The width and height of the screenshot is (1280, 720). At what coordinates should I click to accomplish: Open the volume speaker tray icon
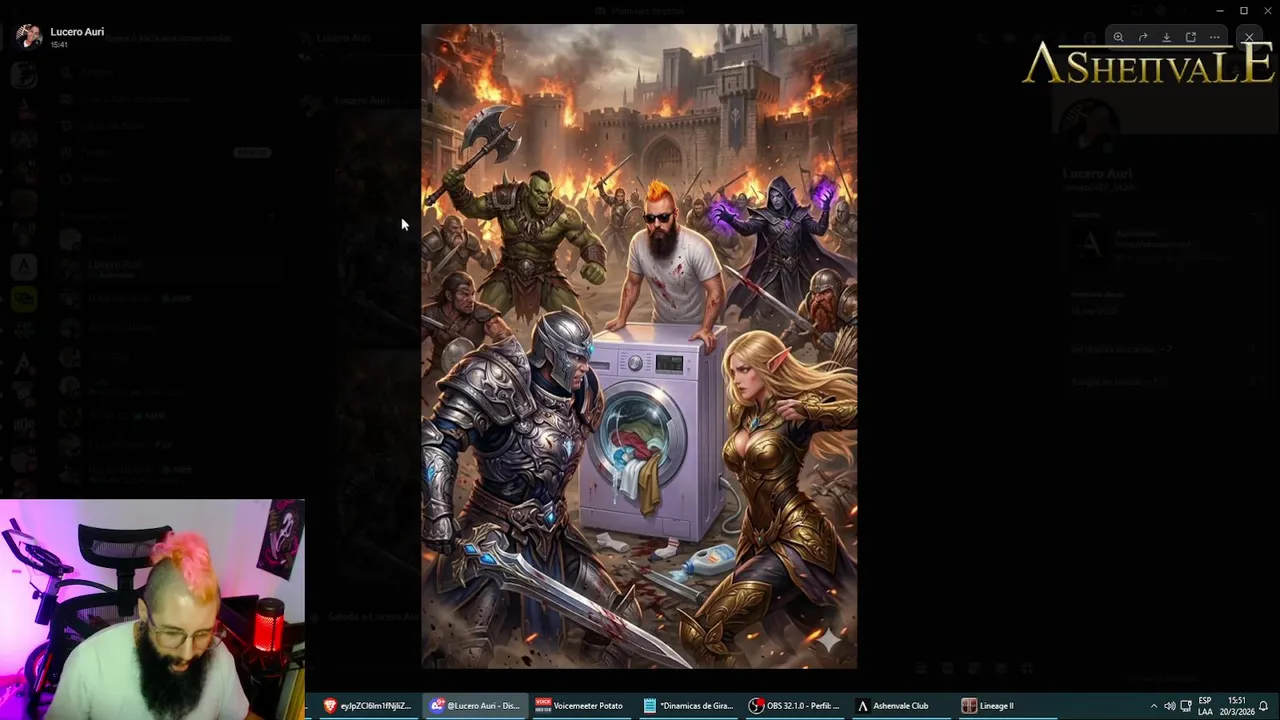pyautogui.click(x=1169, y=706)
